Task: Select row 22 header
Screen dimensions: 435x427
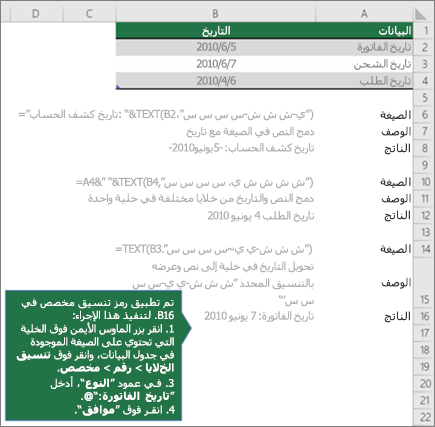Action: 423,417
